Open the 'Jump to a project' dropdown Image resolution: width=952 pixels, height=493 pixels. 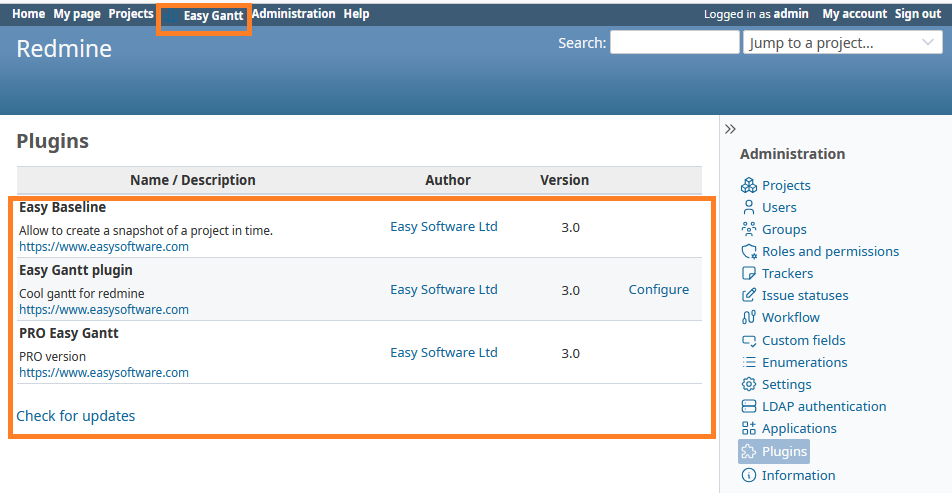(842, 43)
